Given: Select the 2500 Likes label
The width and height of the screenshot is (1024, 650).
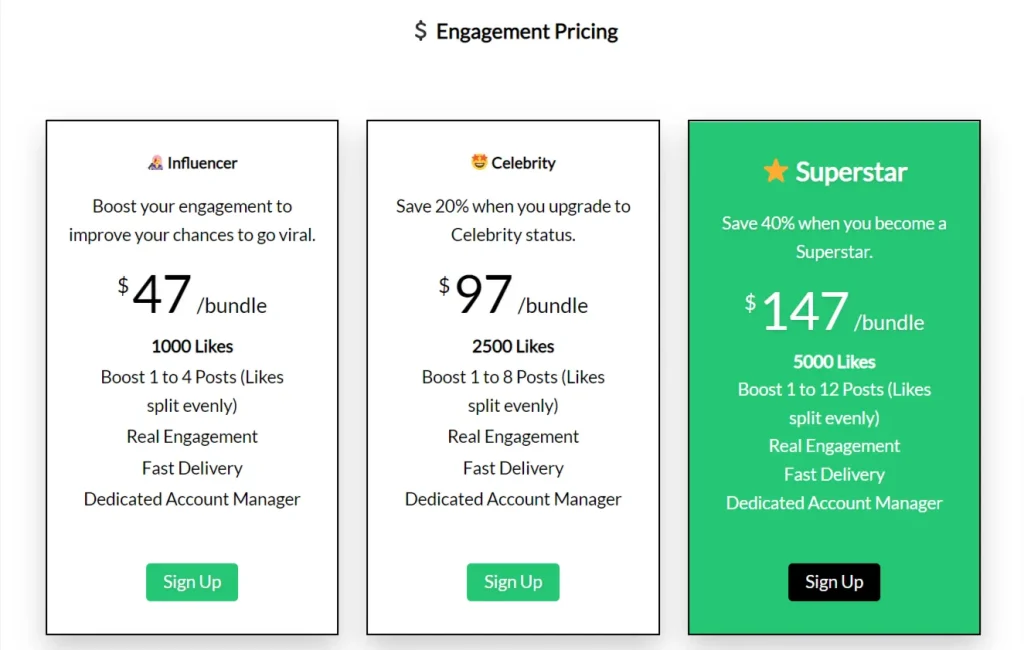Looking at the screenshot, I should click(513, 346).
